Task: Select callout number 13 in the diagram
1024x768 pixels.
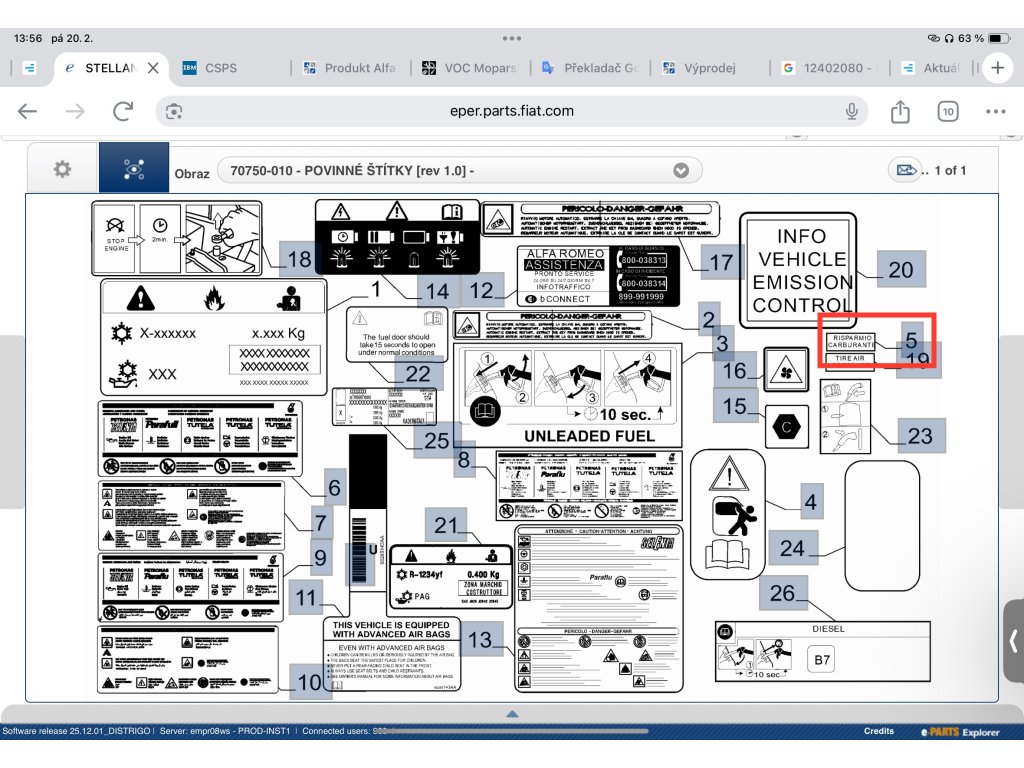Action: [x=481, y=639]
